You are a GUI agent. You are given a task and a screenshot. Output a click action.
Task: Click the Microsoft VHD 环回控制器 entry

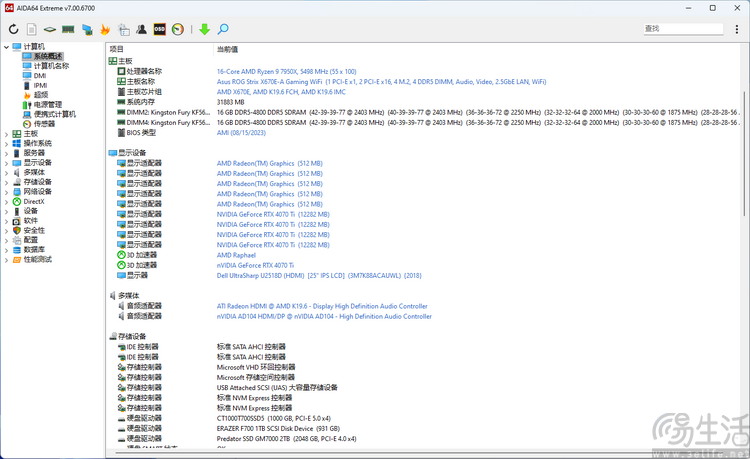(256, 367)
